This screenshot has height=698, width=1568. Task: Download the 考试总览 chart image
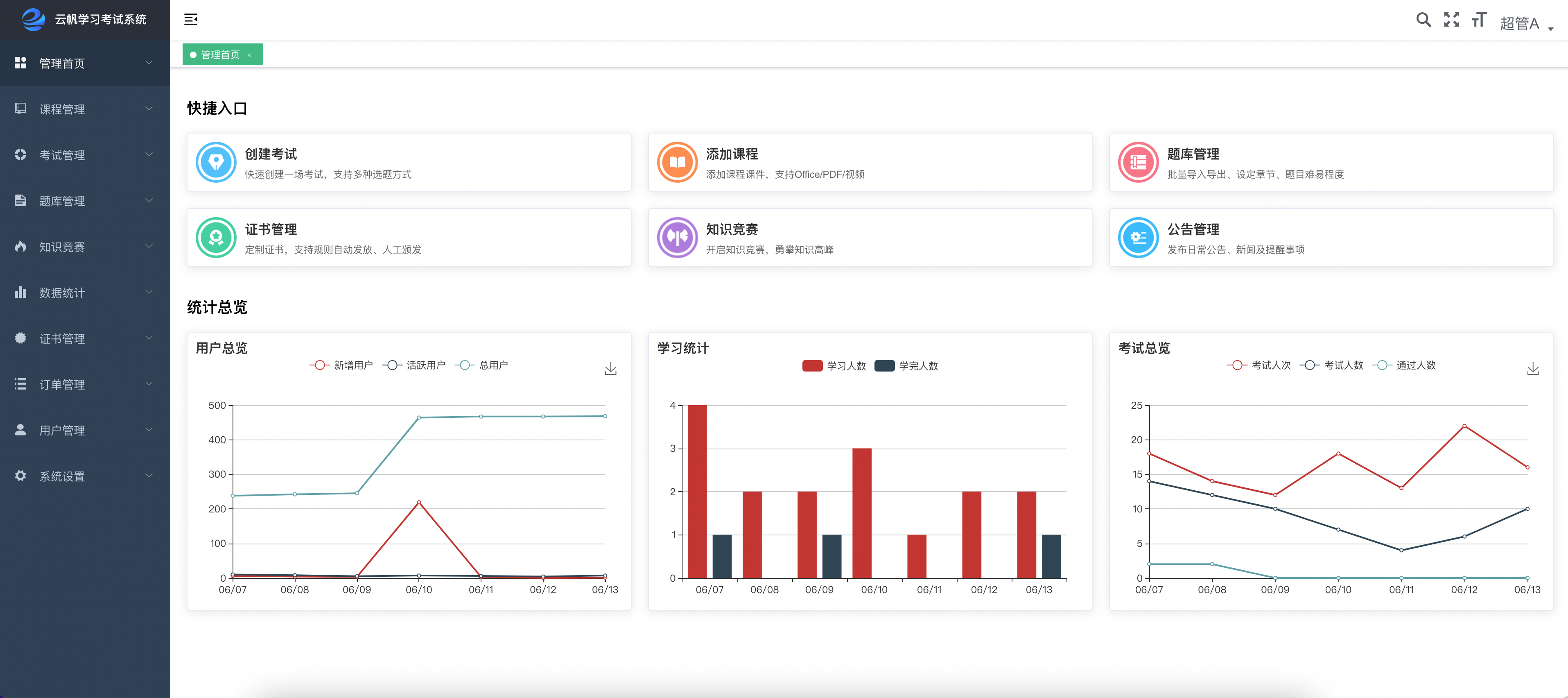pos(1533,369)
